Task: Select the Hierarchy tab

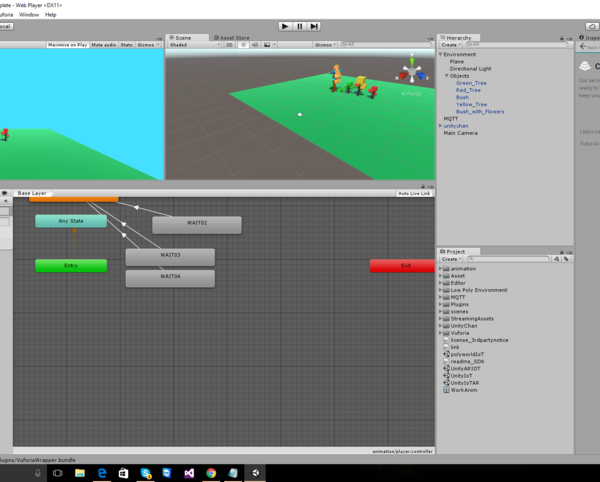Action: tap(458, 37)
